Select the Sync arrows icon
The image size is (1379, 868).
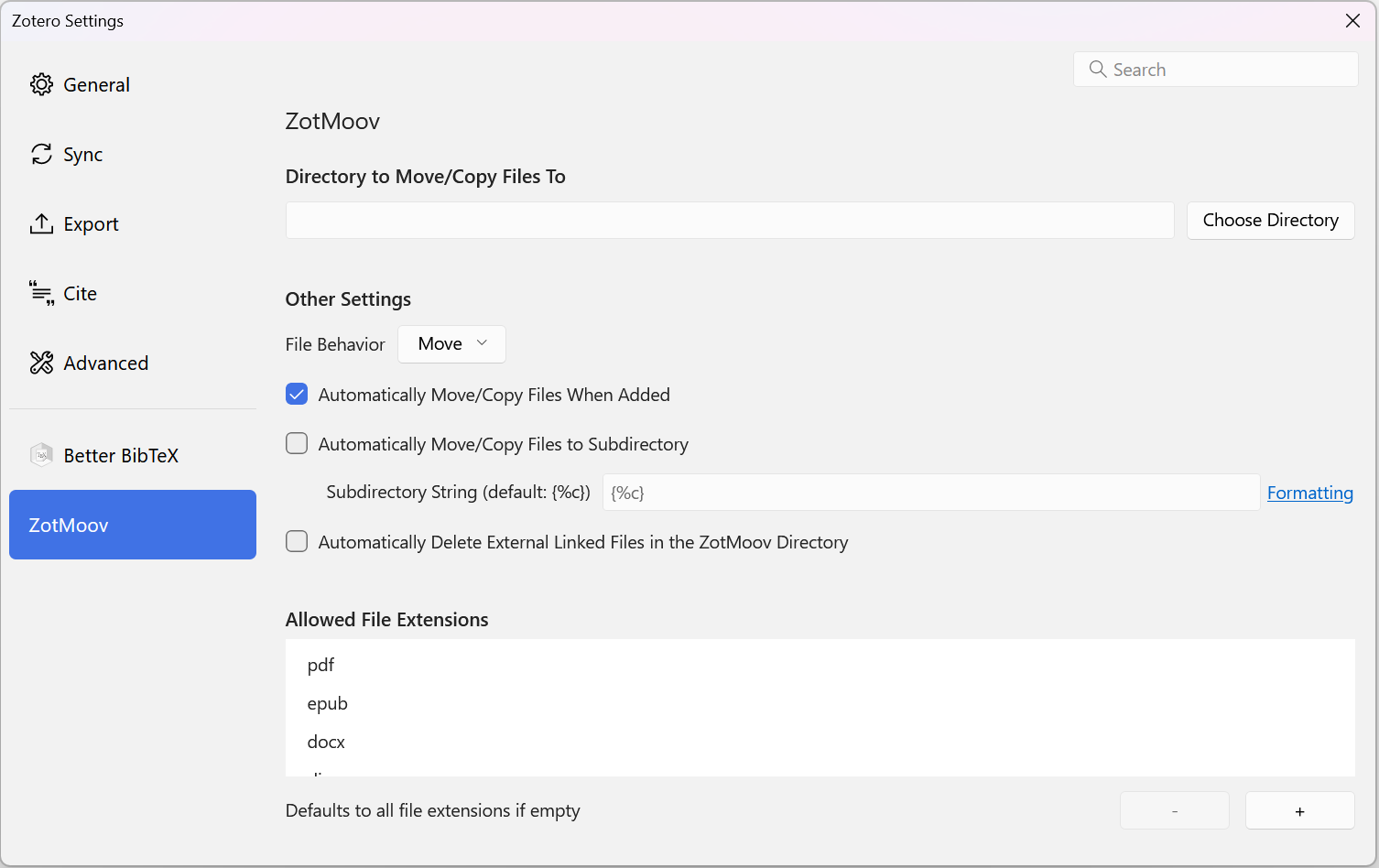pos(41,154)
